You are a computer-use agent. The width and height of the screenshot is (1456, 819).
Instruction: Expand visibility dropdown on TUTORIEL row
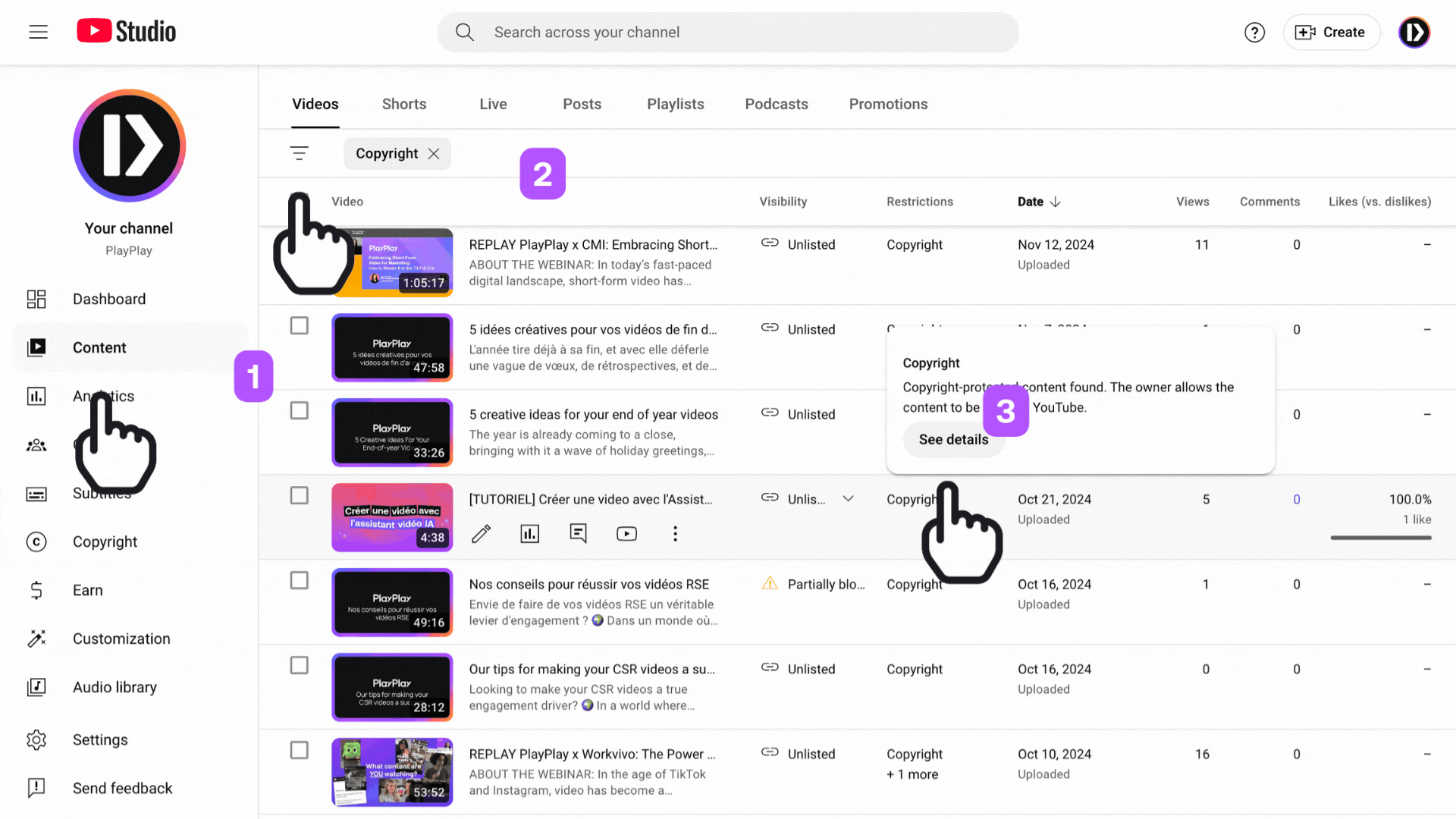(x=849, y=499)
